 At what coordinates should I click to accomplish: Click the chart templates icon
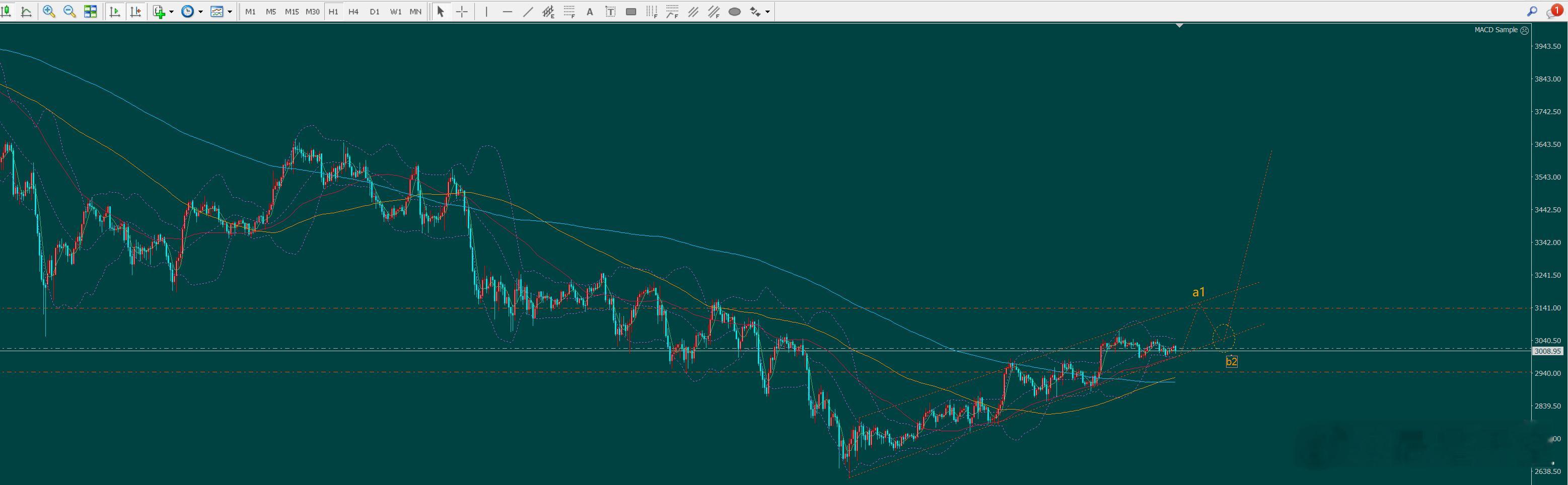[217, 12]
